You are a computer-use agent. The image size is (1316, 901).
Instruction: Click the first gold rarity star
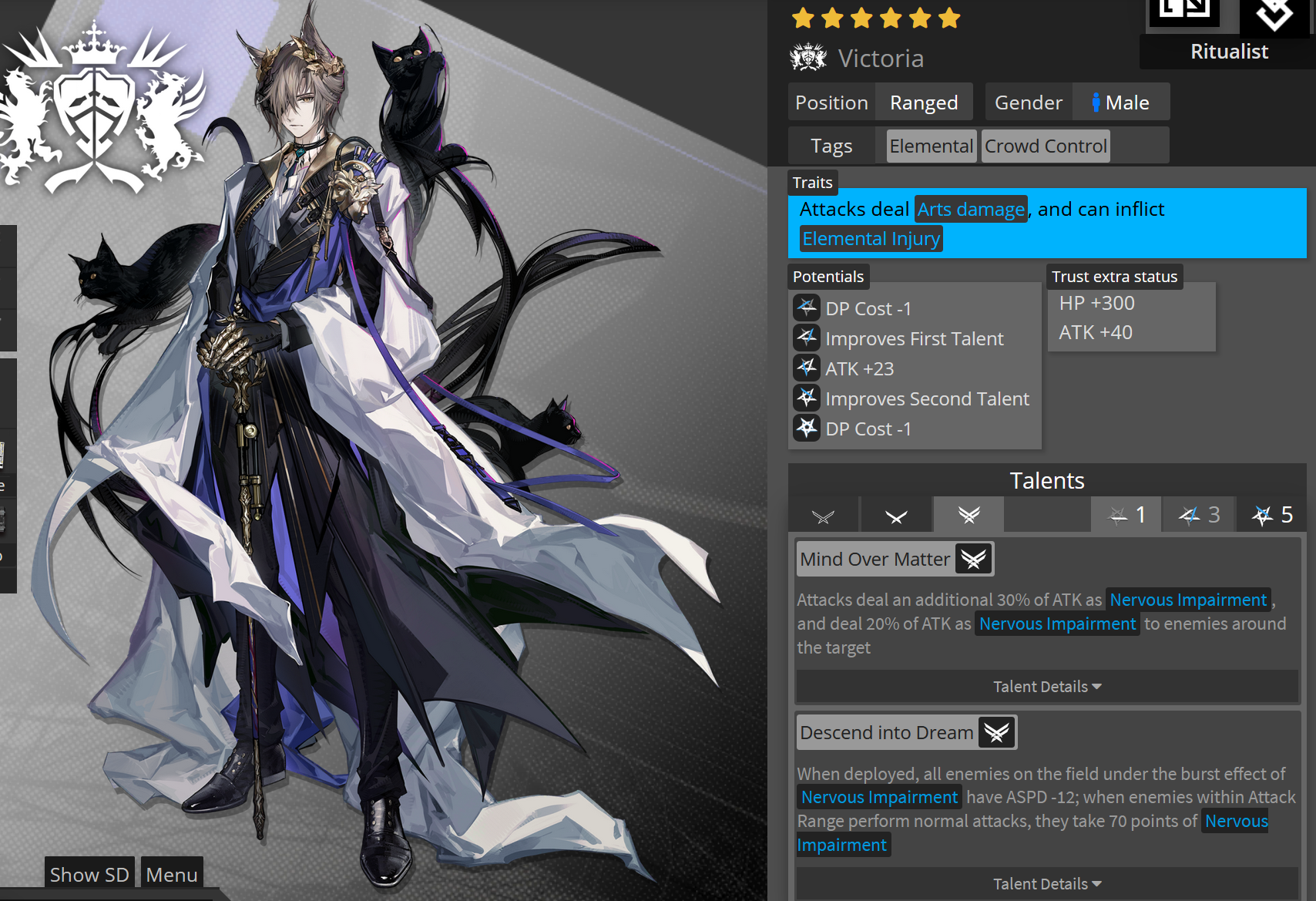point(803,18)
